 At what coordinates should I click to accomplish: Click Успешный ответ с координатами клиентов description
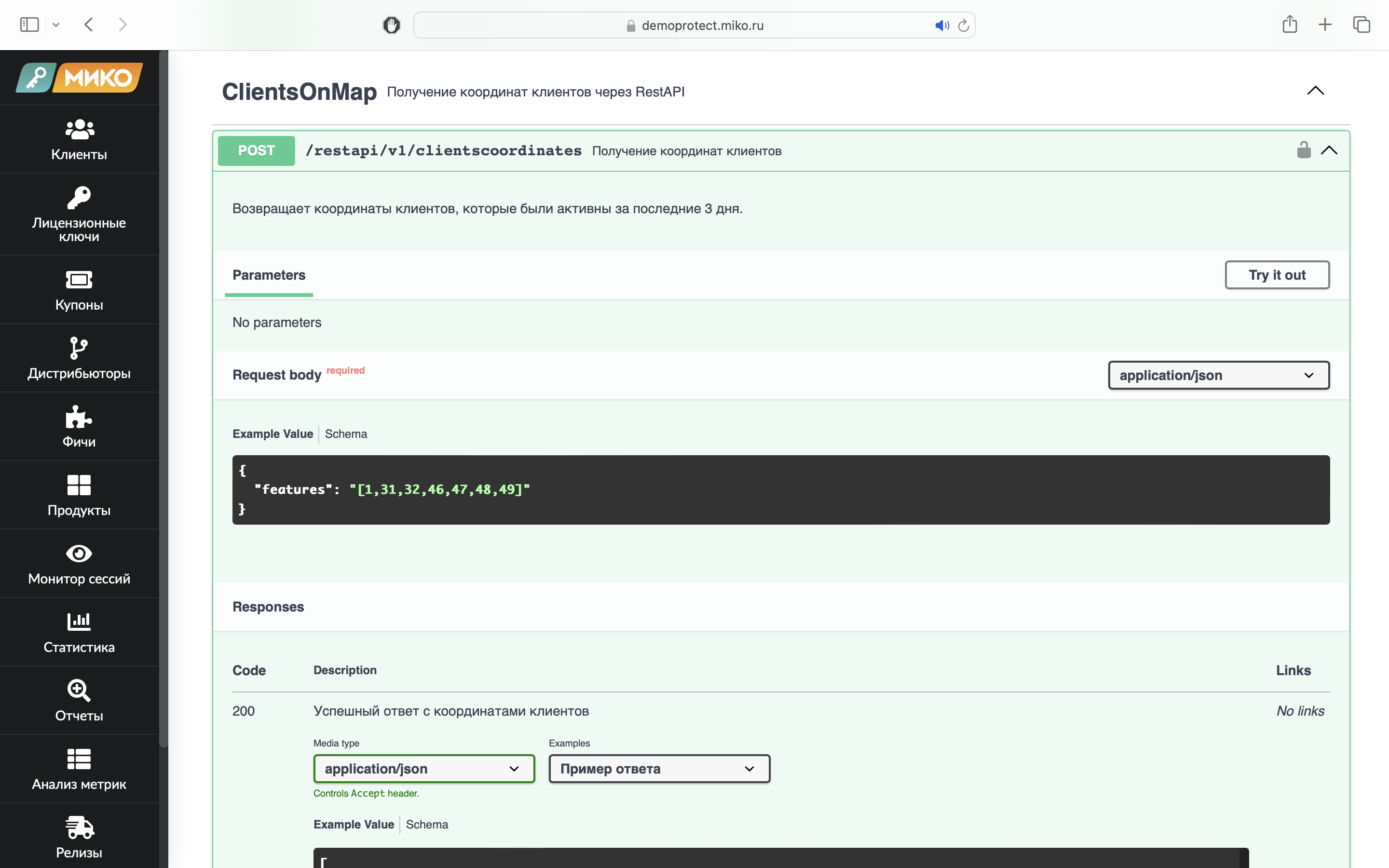tap(451, 711)
